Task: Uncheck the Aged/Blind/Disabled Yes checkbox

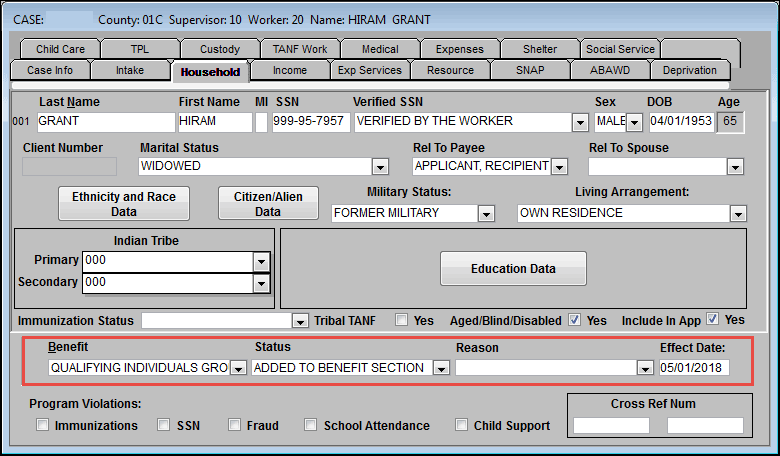Action: point(575,320)
